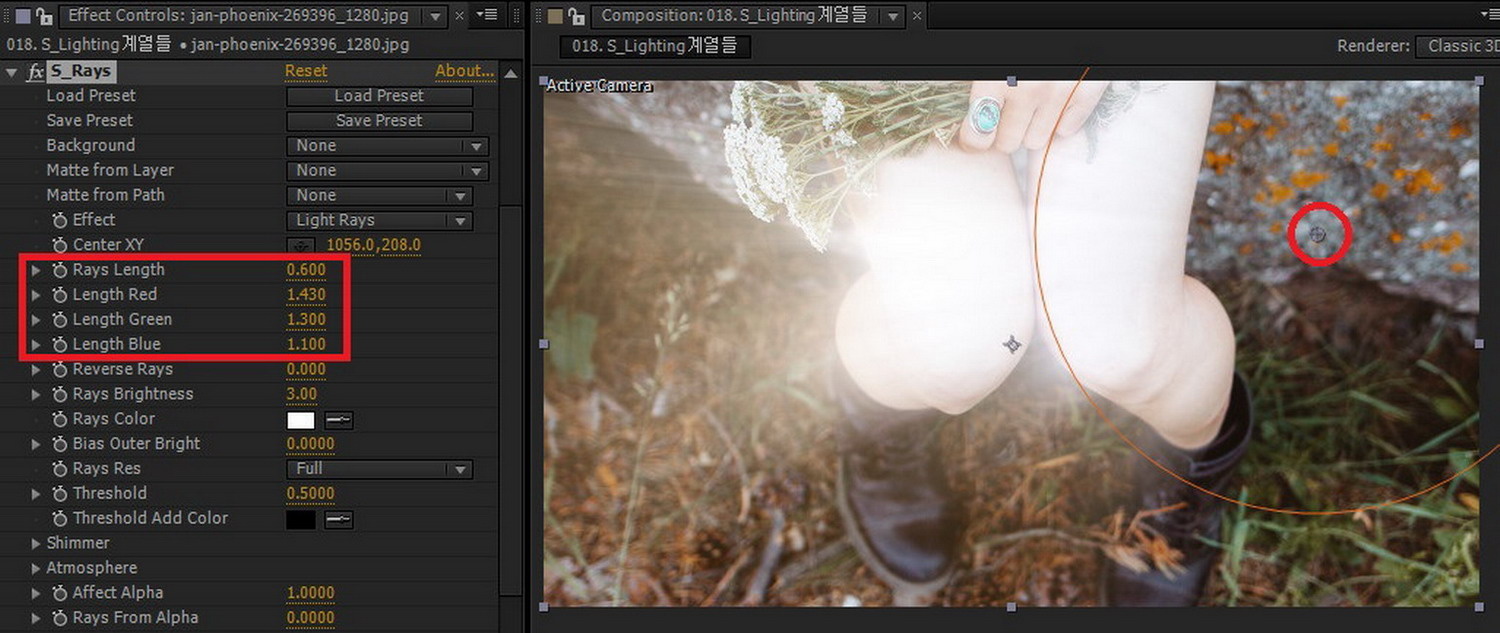The height and width of the screenshot is (633, 1500).
Task: Select the 018. S_Lighting composition sub-tab
Action: click(655, 46)
